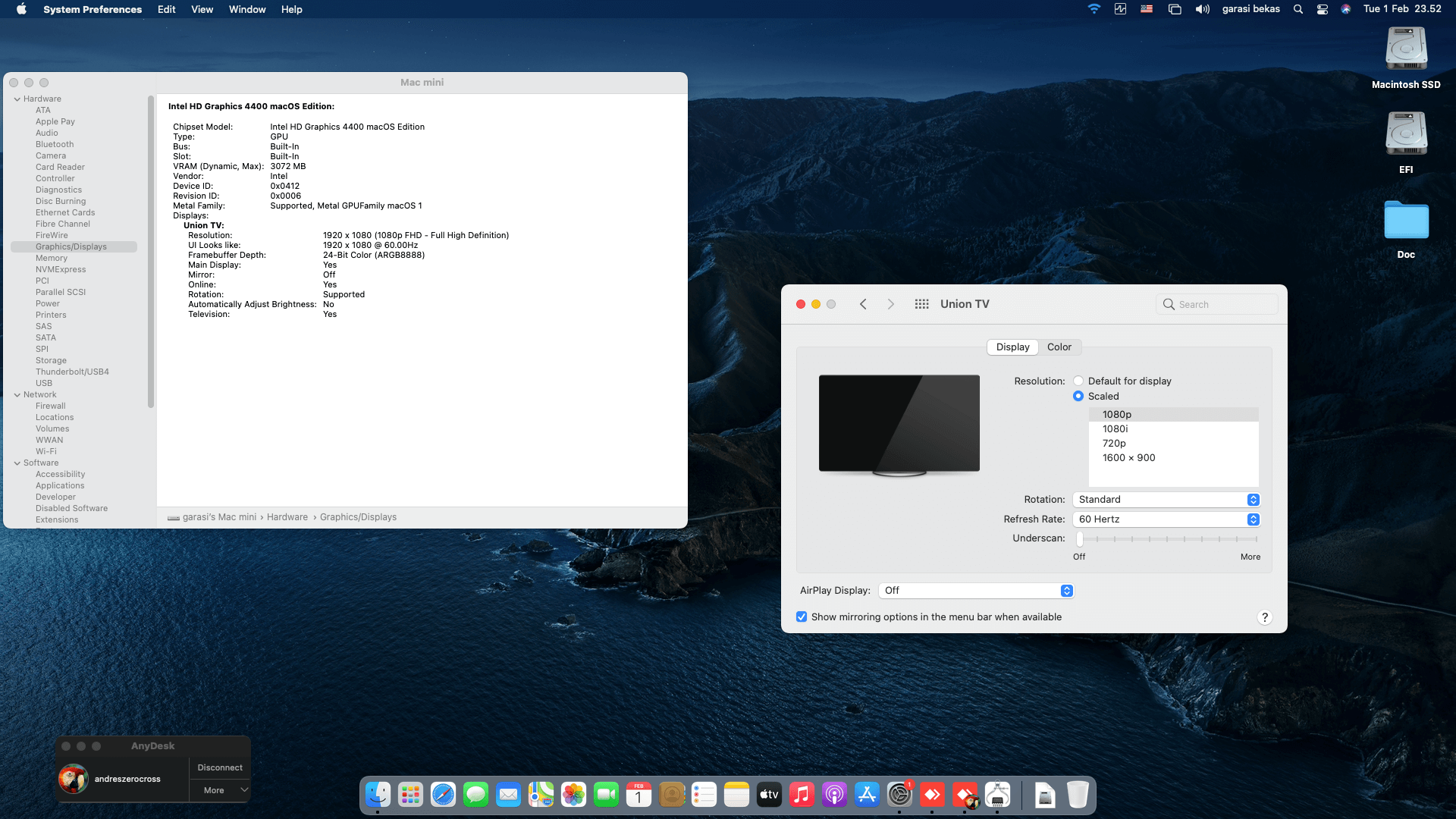Open the Window menu

tap(246, 9)
